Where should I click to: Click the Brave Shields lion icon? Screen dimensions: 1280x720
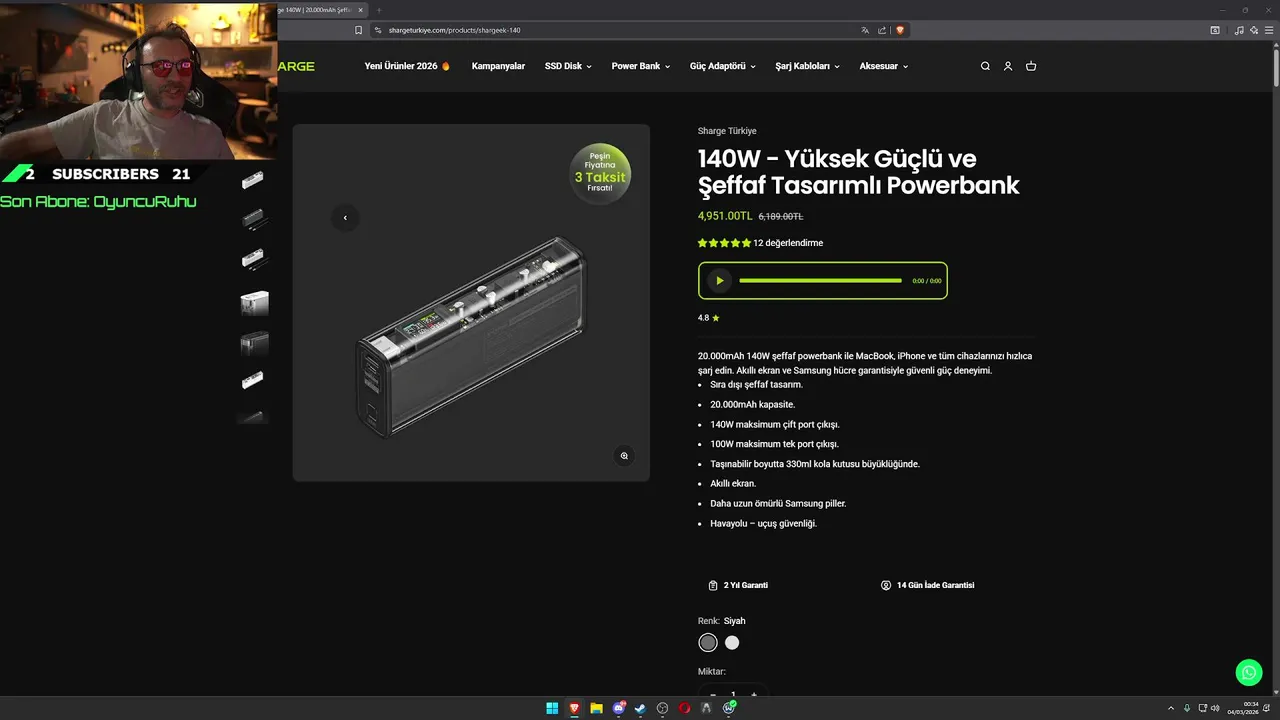pos(900,30)
